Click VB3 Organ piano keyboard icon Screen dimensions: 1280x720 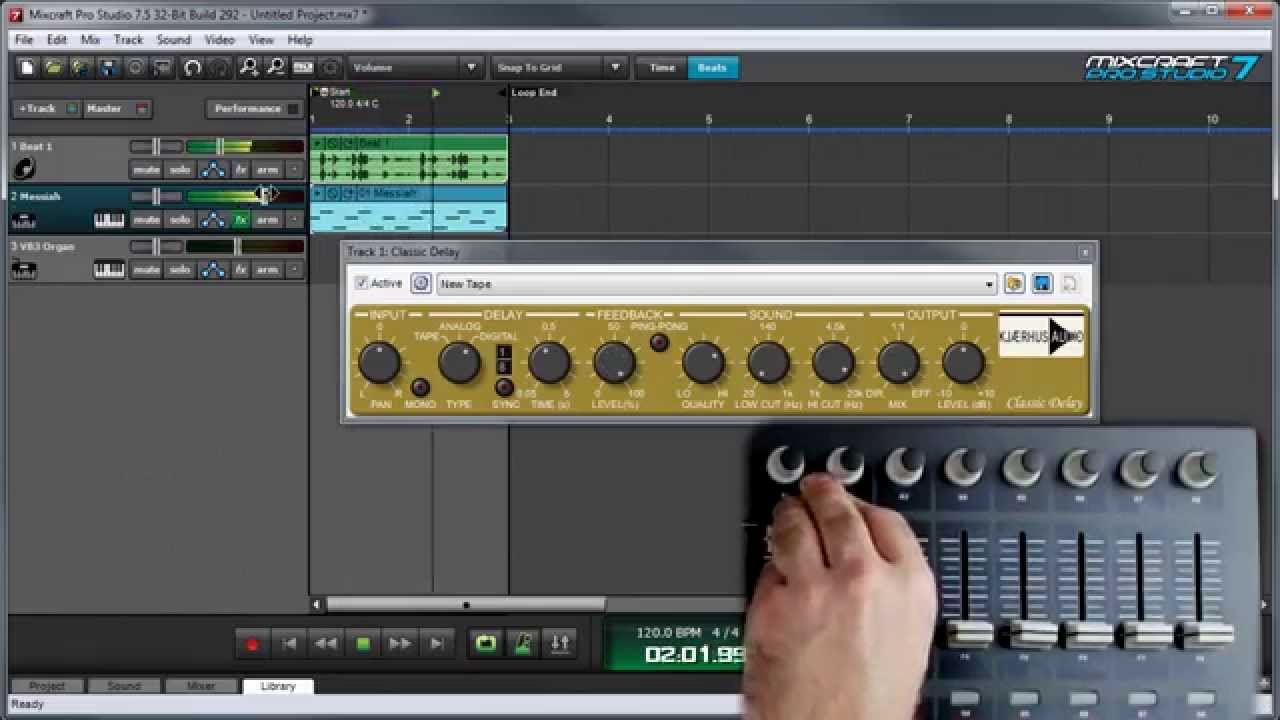click(109, 270)
